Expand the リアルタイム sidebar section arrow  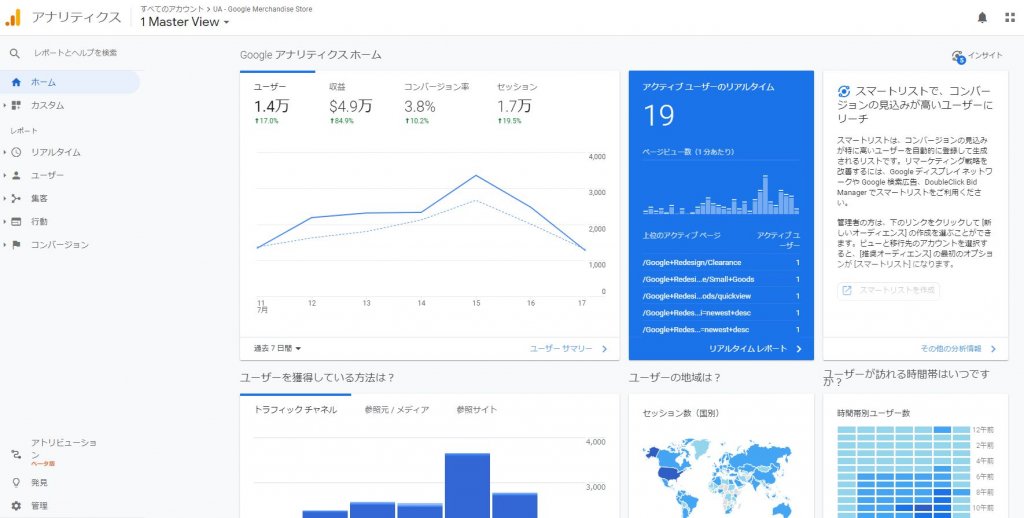pos(5,152)
